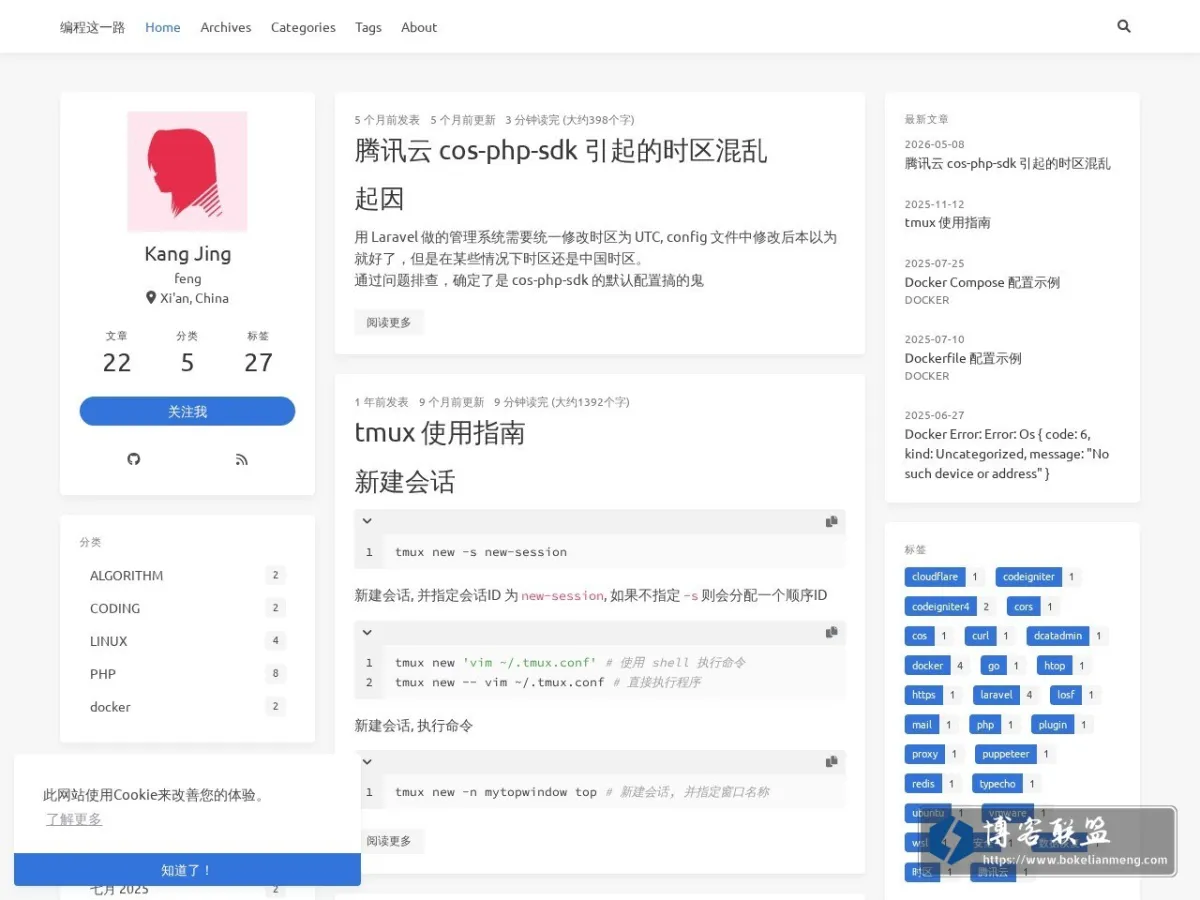Open post title tmux 使用指南

[440, 433]
